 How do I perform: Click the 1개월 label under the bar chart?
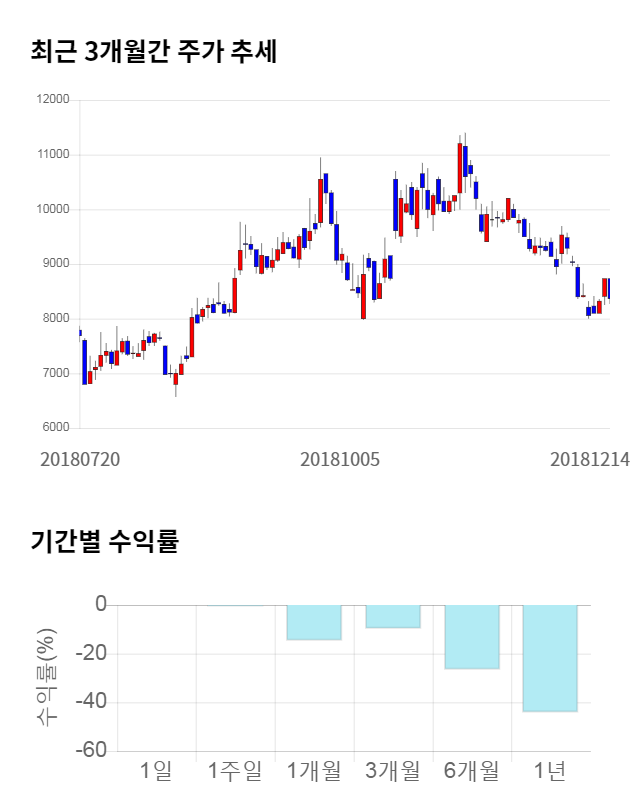[314, 770]
